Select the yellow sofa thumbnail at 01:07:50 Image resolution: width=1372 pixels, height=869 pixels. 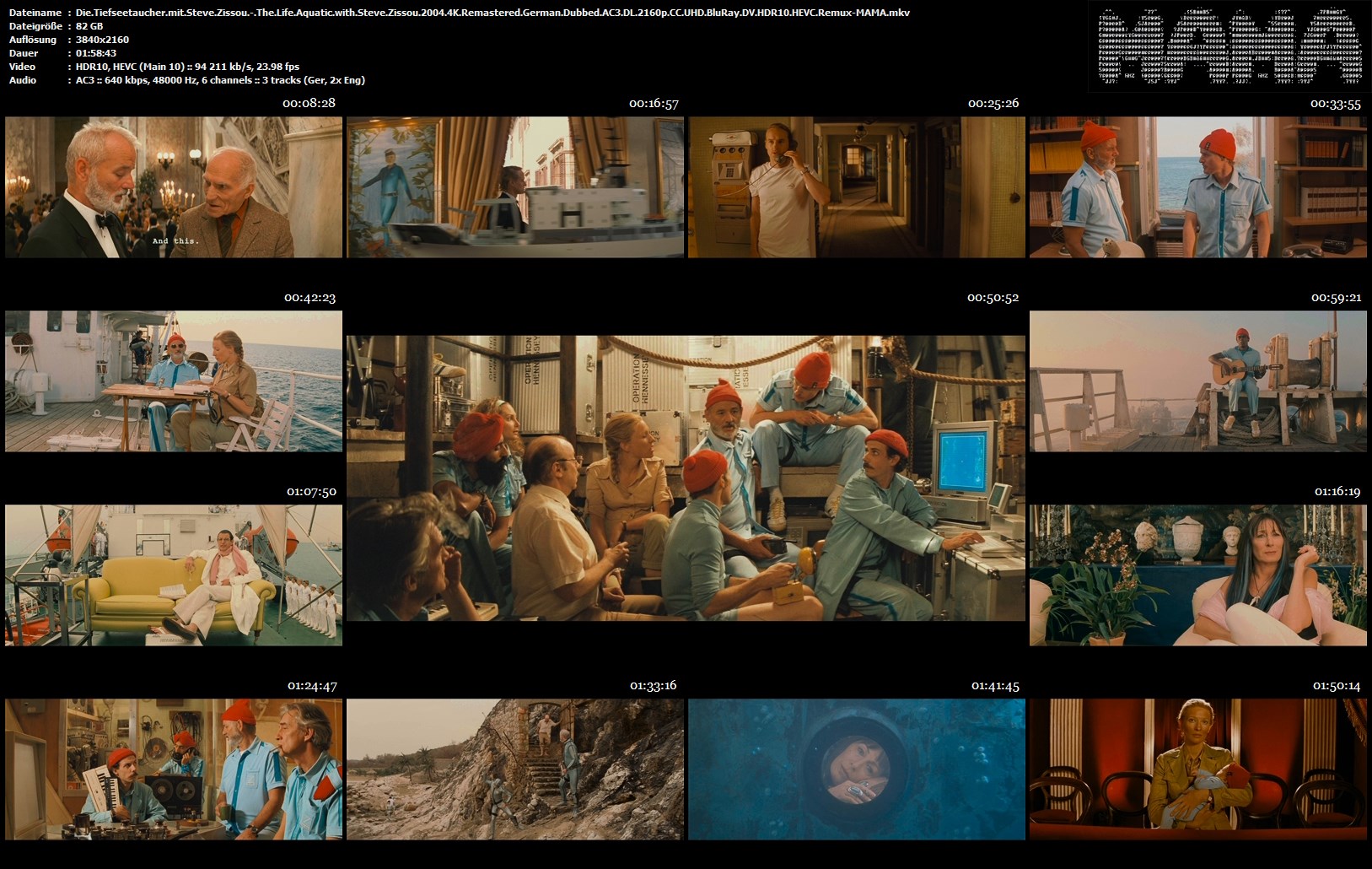174,575
